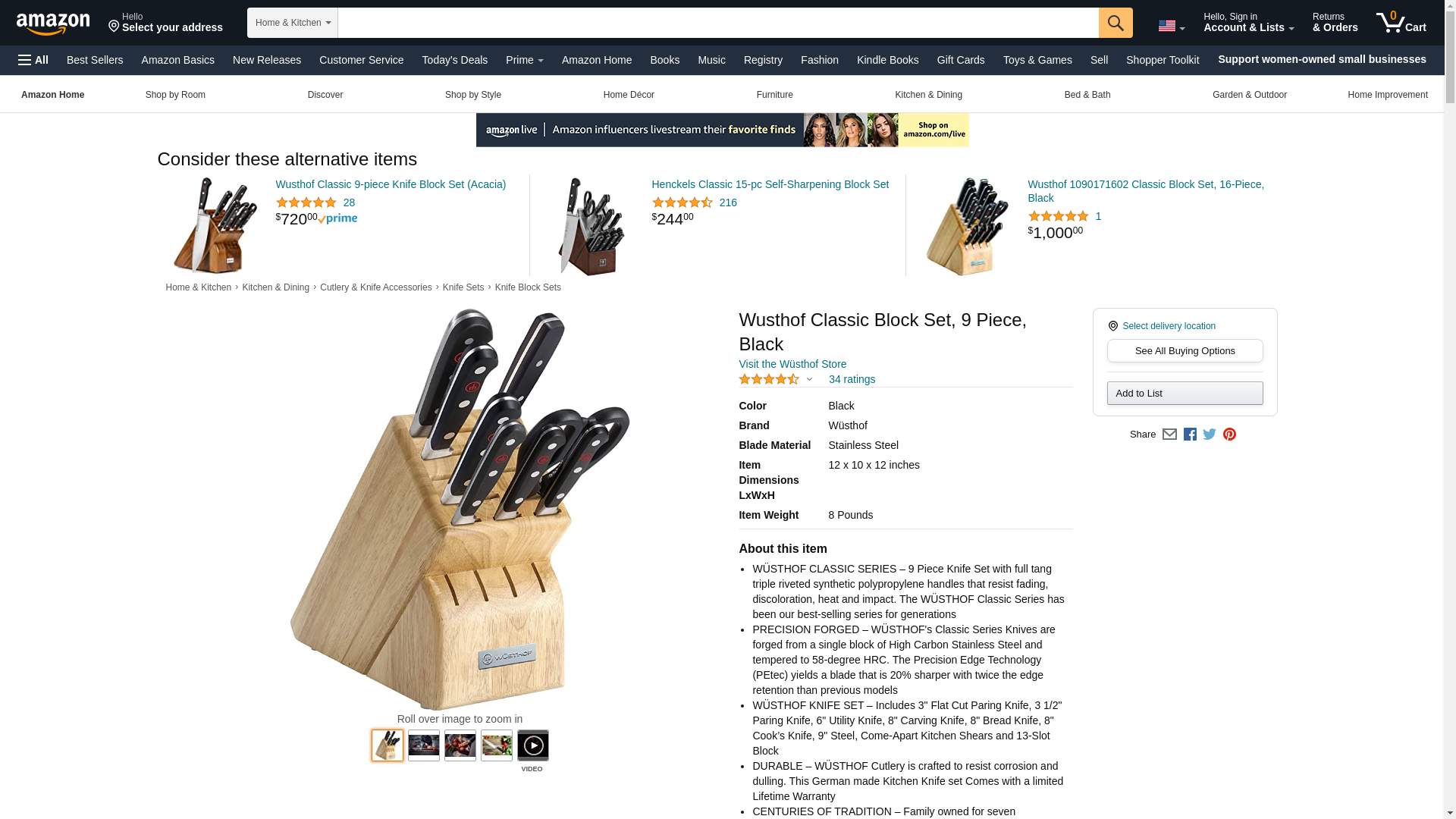The width and height of the screenshot is (1456, 819).
Task: Open Today's Deals from navigation bar
Action: 455,60
